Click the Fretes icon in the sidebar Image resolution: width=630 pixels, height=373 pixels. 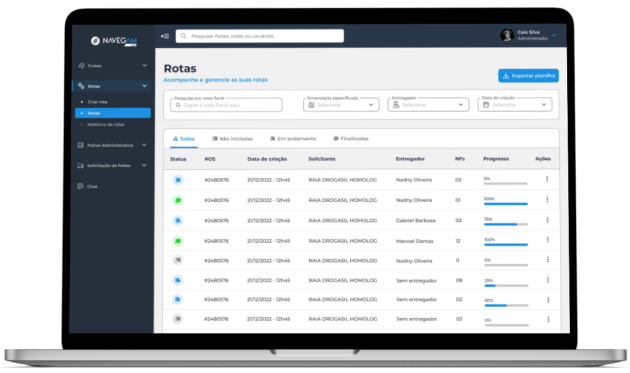[x=82, y=66]
